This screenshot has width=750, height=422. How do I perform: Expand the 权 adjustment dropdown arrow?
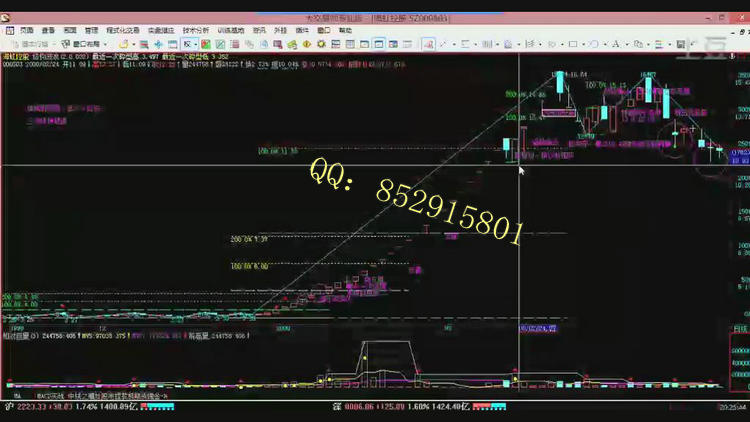pos(196,44)
